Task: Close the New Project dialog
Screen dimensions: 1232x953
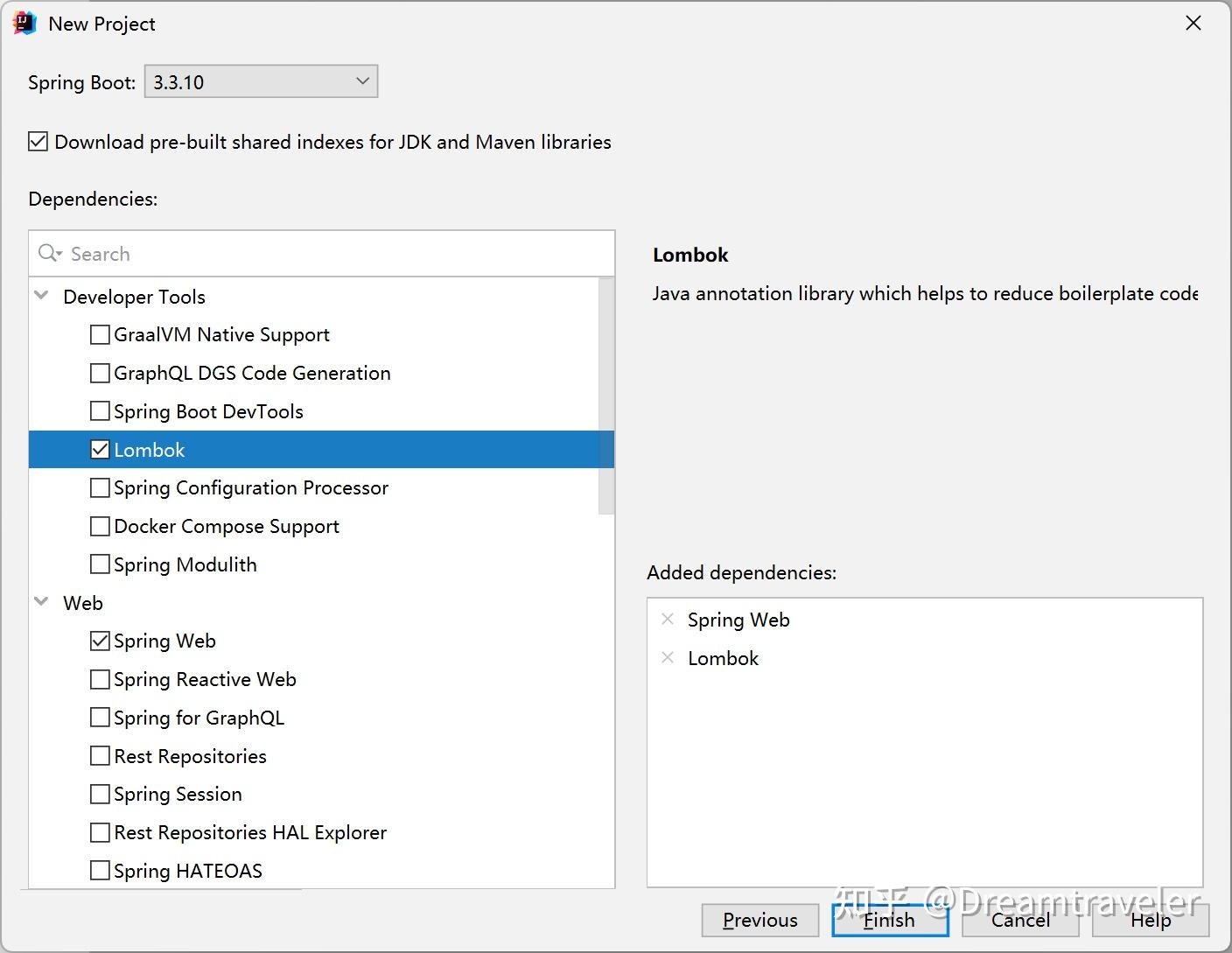Action: 1193,24
